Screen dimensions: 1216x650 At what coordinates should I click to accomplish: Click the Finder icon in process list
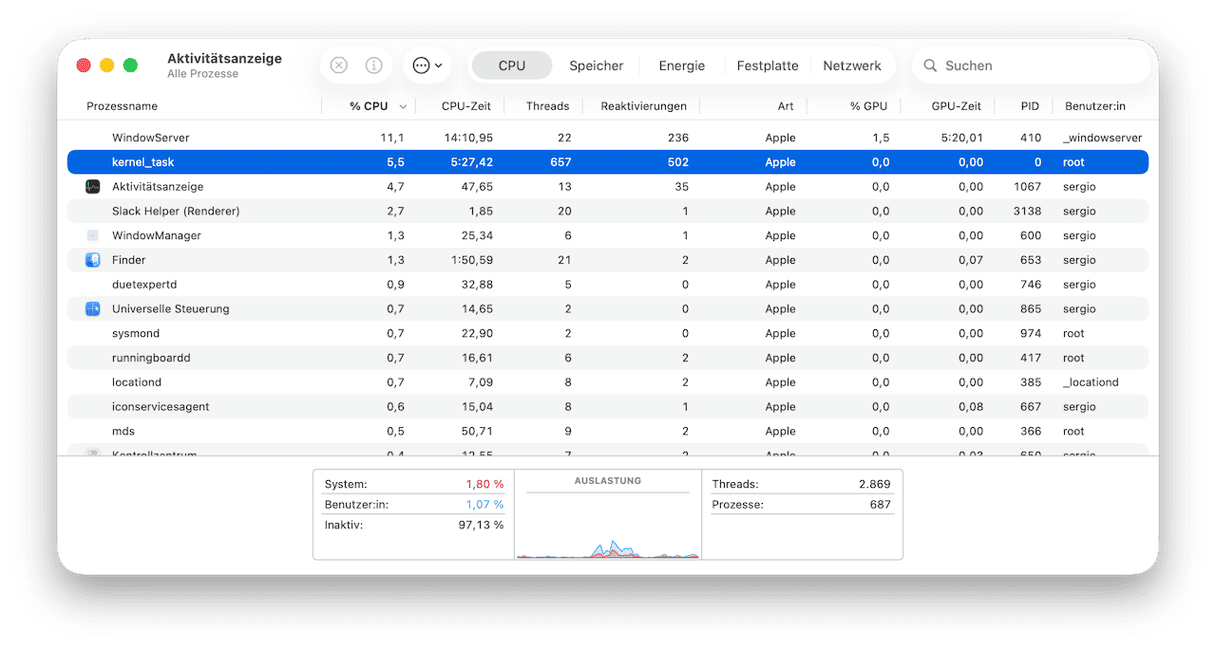(93, 260)
